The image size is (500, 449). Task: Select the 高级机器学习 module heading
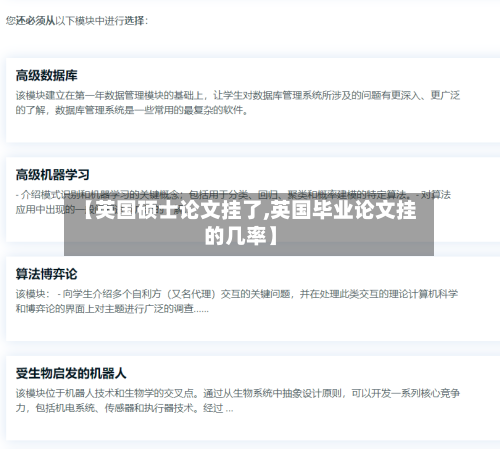click(x=53, y=175)
